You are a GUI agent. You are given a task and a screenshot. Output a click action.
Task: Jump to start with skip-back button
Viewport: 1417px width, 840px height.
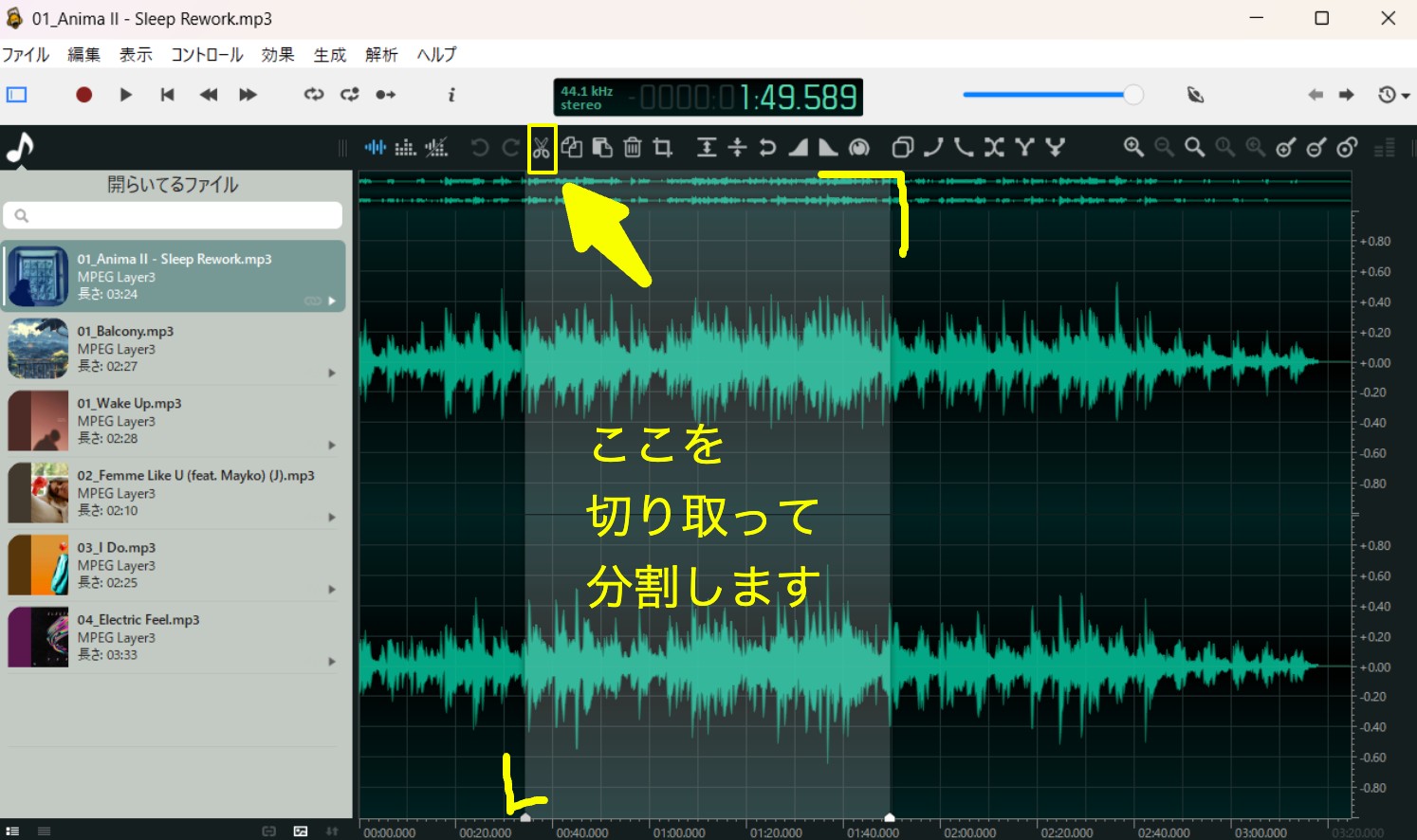(x=167, y=95)
